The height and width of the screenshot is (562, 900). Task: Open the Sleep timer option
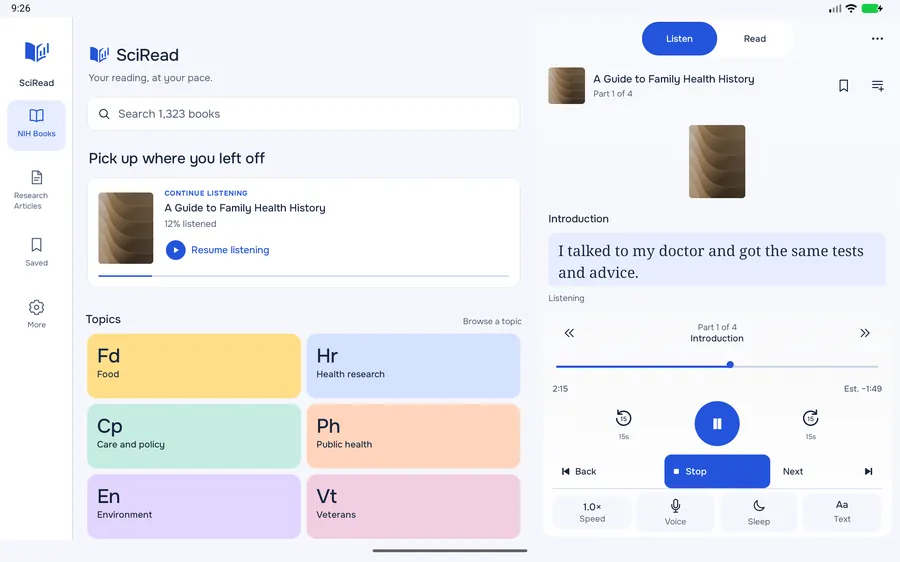click(x=758, y=512)
